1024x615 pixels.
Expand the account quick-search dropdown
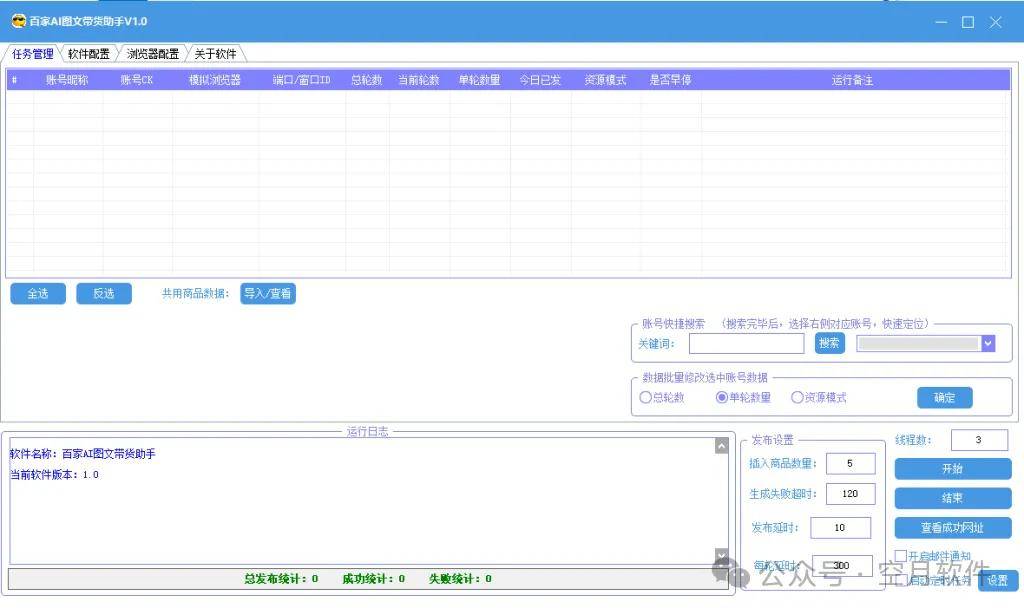[x=988, y=343]
